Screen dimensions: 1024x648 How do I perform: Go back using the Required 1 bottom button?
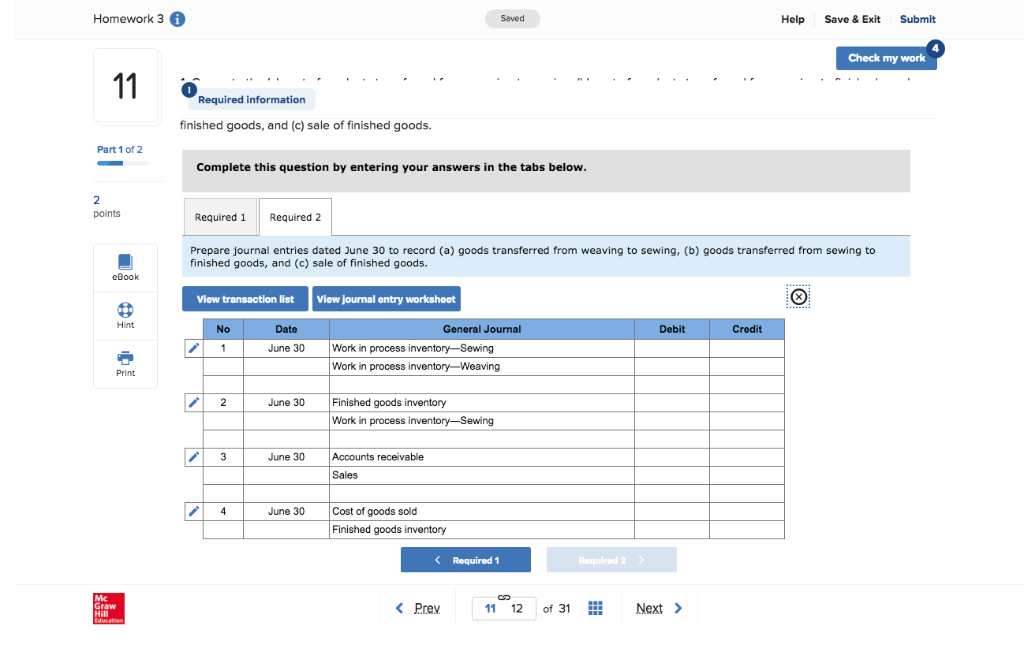tap(466, 560)
